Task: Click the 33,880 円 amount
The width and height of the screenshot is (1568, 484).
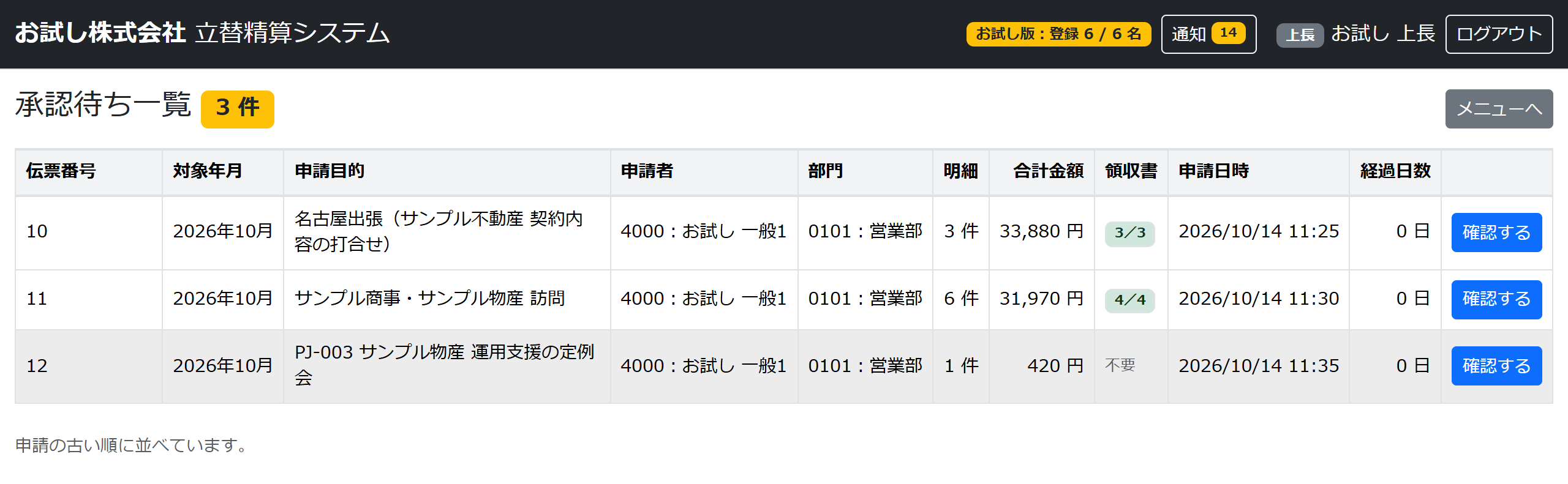Action: point(1042,231)
